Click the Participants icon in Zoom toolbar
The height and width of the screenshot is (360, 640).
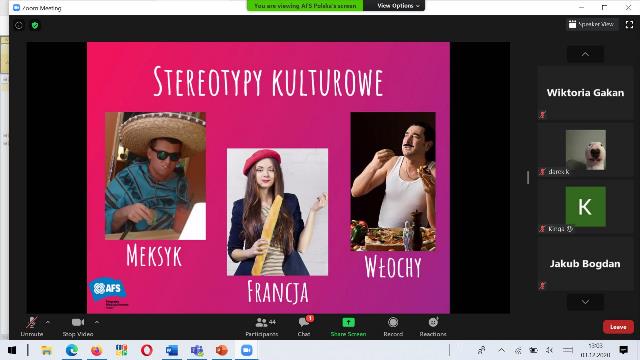tap(261, 322)
